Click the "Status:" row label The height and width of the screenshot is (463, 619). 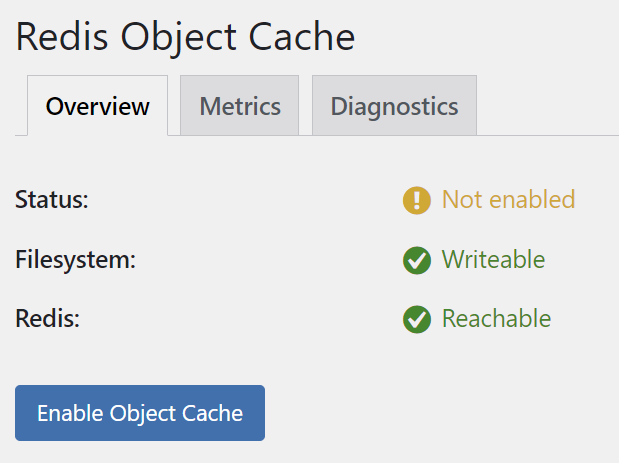52,199
